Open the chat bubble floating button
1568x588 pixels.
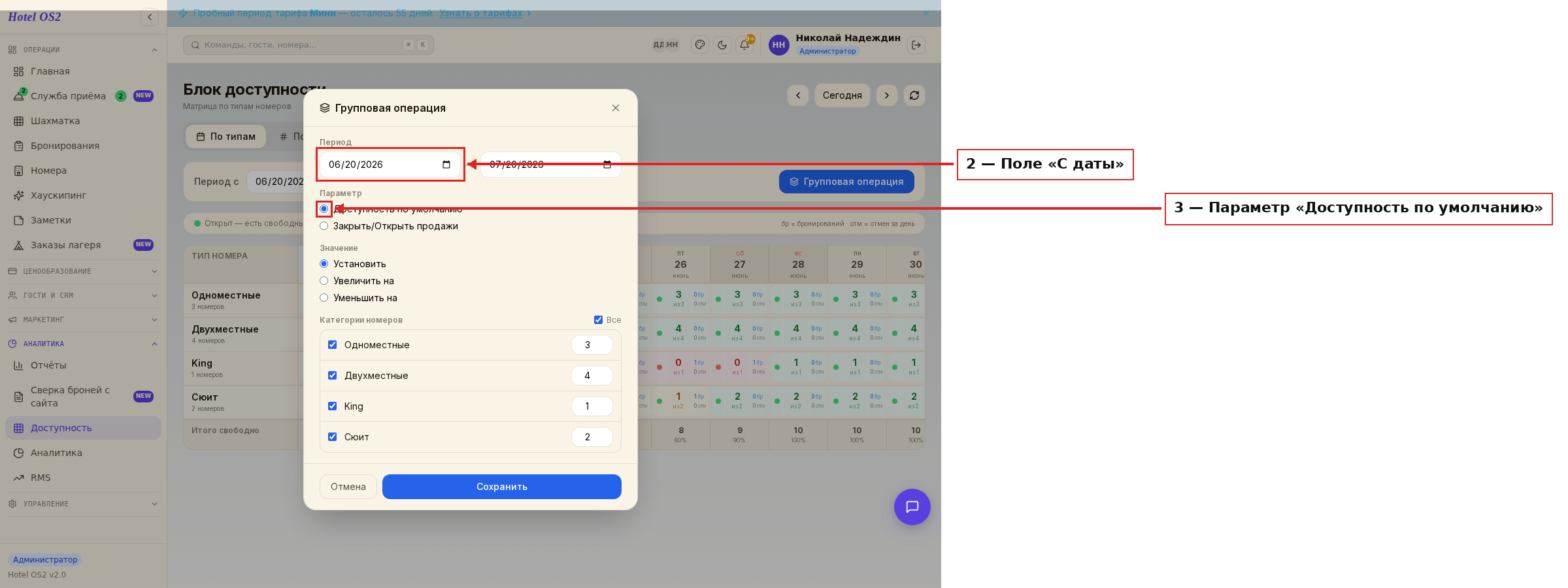[x=912, y=507]
